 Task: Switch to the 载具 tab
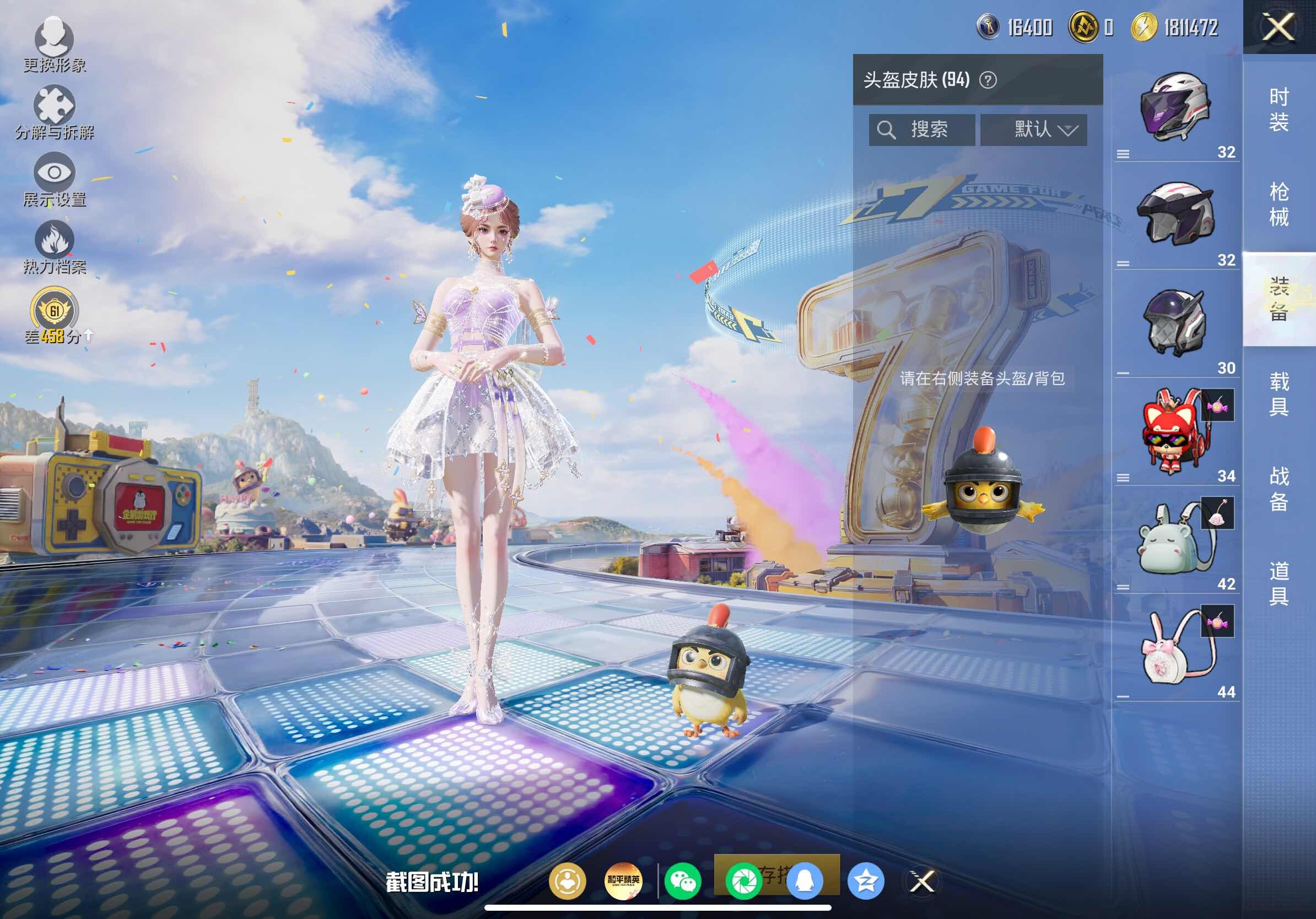1279,393
